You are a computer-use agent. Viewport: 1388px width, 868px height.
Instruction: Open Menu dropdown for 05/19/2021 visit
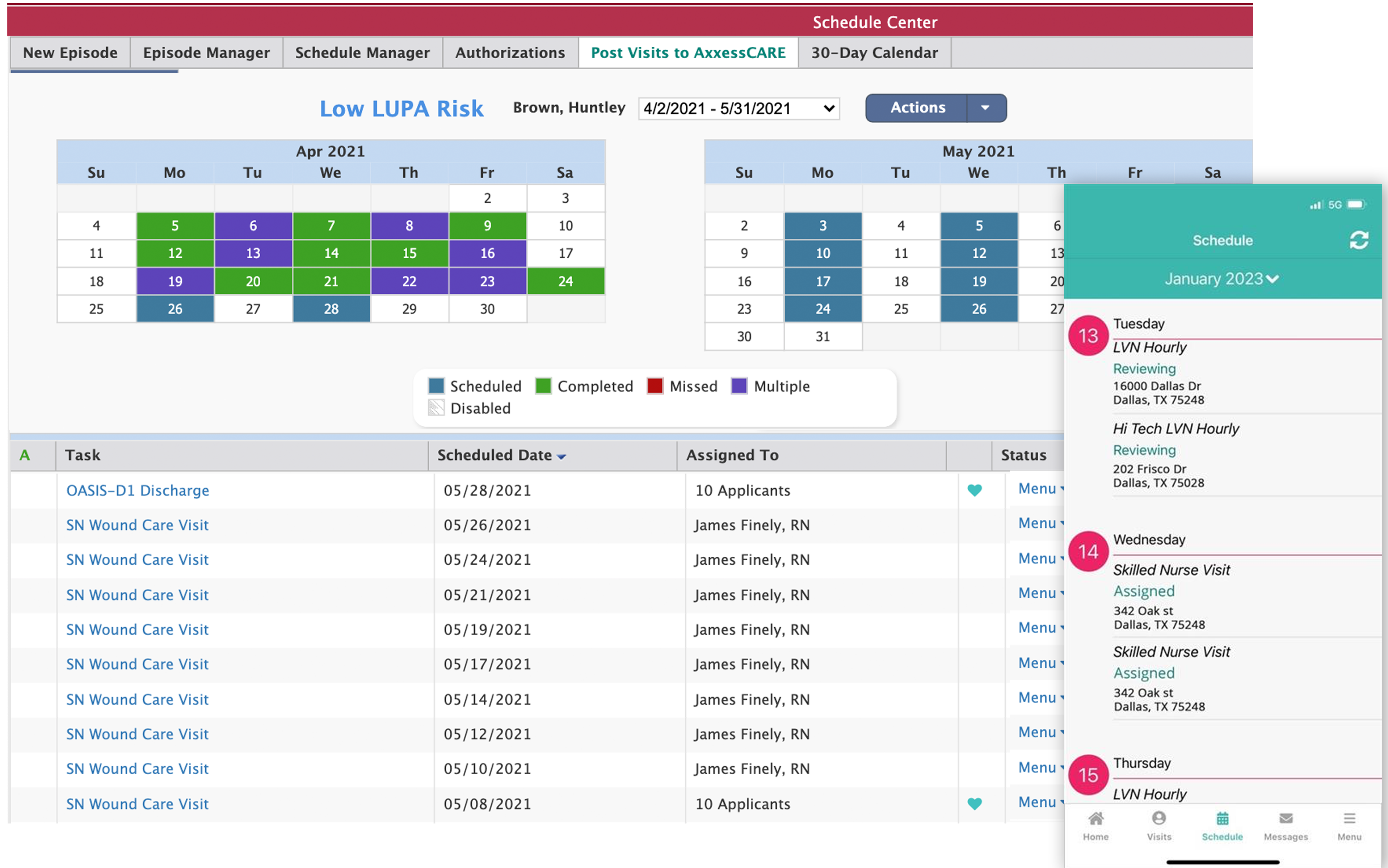(x=1041, y=628)
